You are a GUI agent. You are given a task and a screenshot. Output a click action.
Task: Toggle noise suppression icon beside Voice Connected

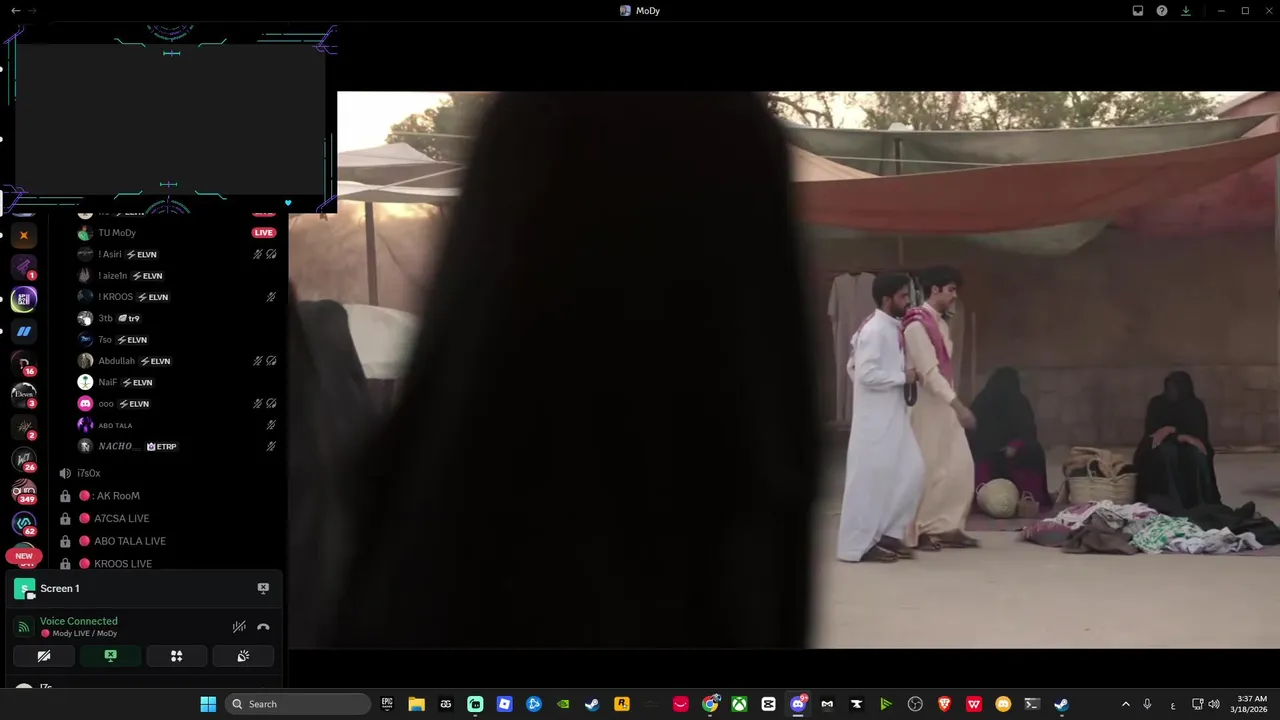coord(239,627)
